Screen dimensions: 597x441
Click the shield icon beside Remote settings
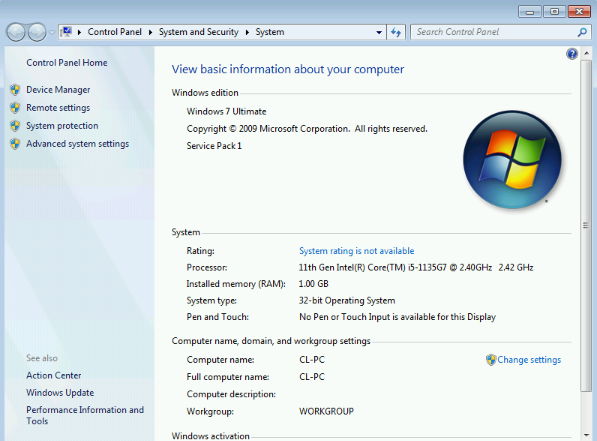(x=15, y=108)
